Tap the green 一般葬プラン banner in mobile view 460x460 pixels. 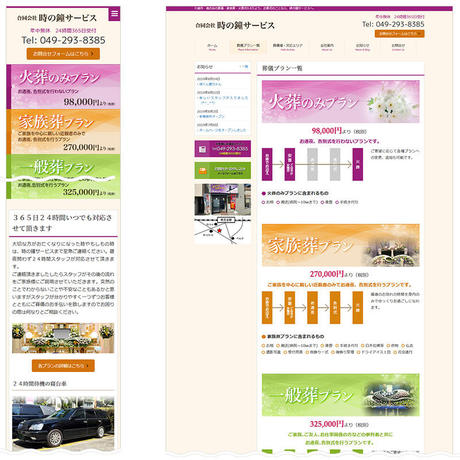coord(63,176)
